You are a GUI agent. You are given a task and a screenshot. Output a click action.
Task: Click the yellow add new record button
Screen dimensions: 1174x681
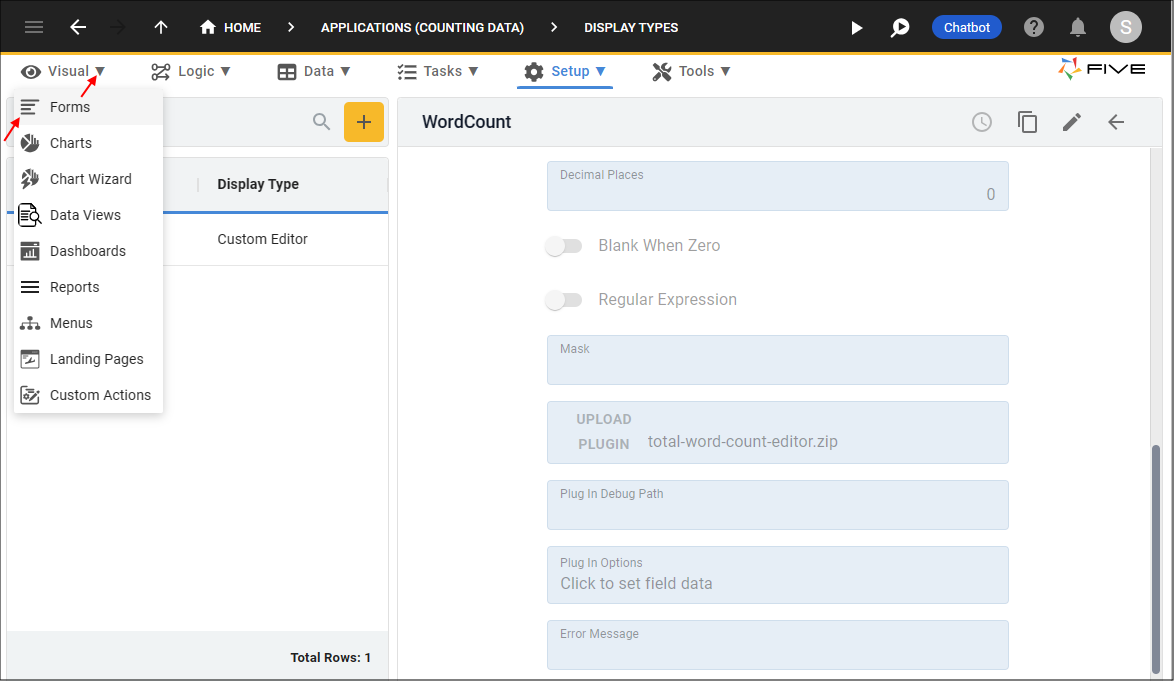(x=364, y=122)
